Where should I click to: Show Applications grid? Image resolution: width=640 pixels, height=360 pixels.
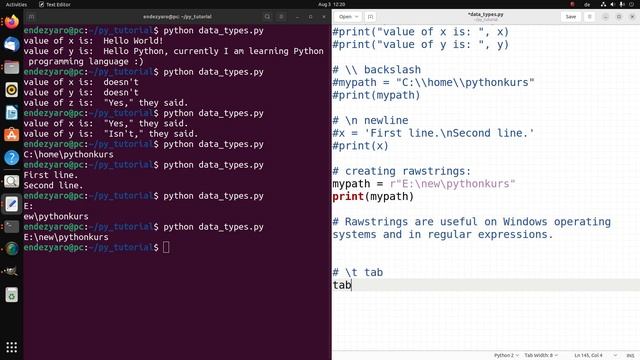tap(11, 347)
